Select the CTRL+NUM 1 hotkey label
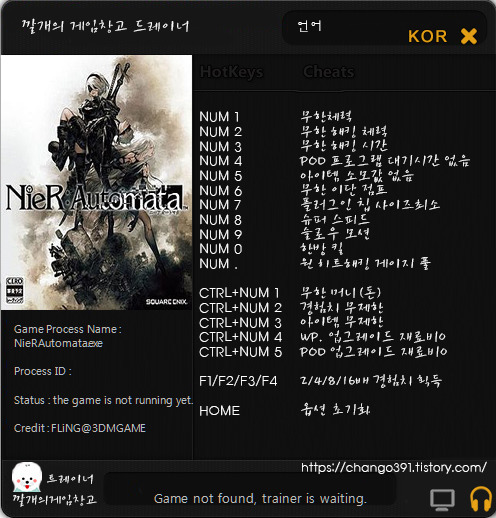496x518 pixels. click(239, 293)
